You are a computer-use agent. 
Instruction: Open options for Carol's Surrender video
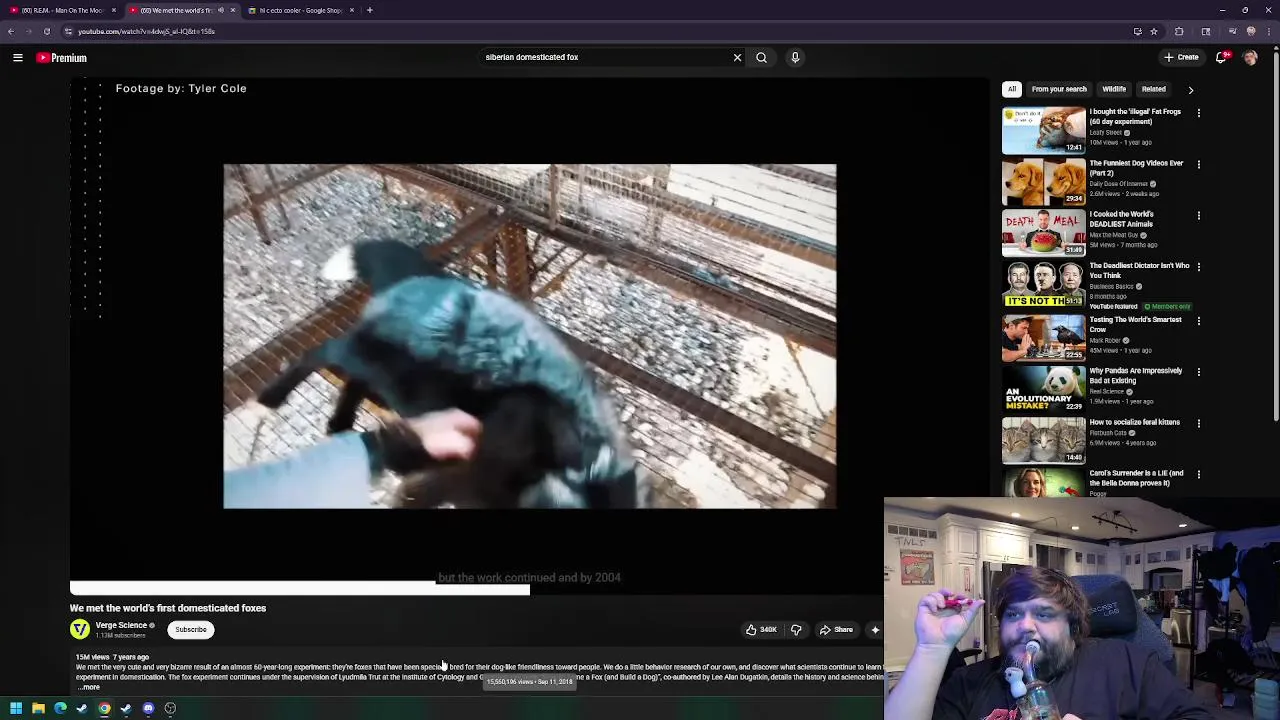[1199, 474]
